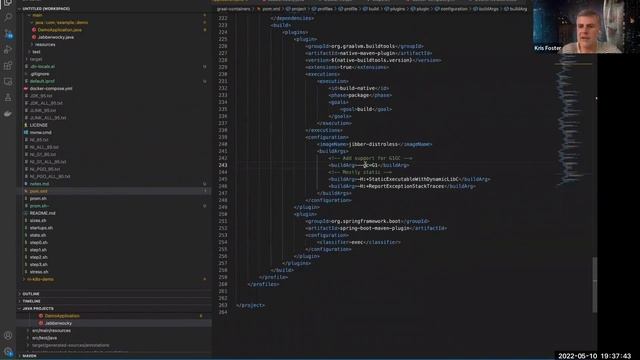Click the StaticExecutableWithDynamicLibC buildArg line

(409, 180)
